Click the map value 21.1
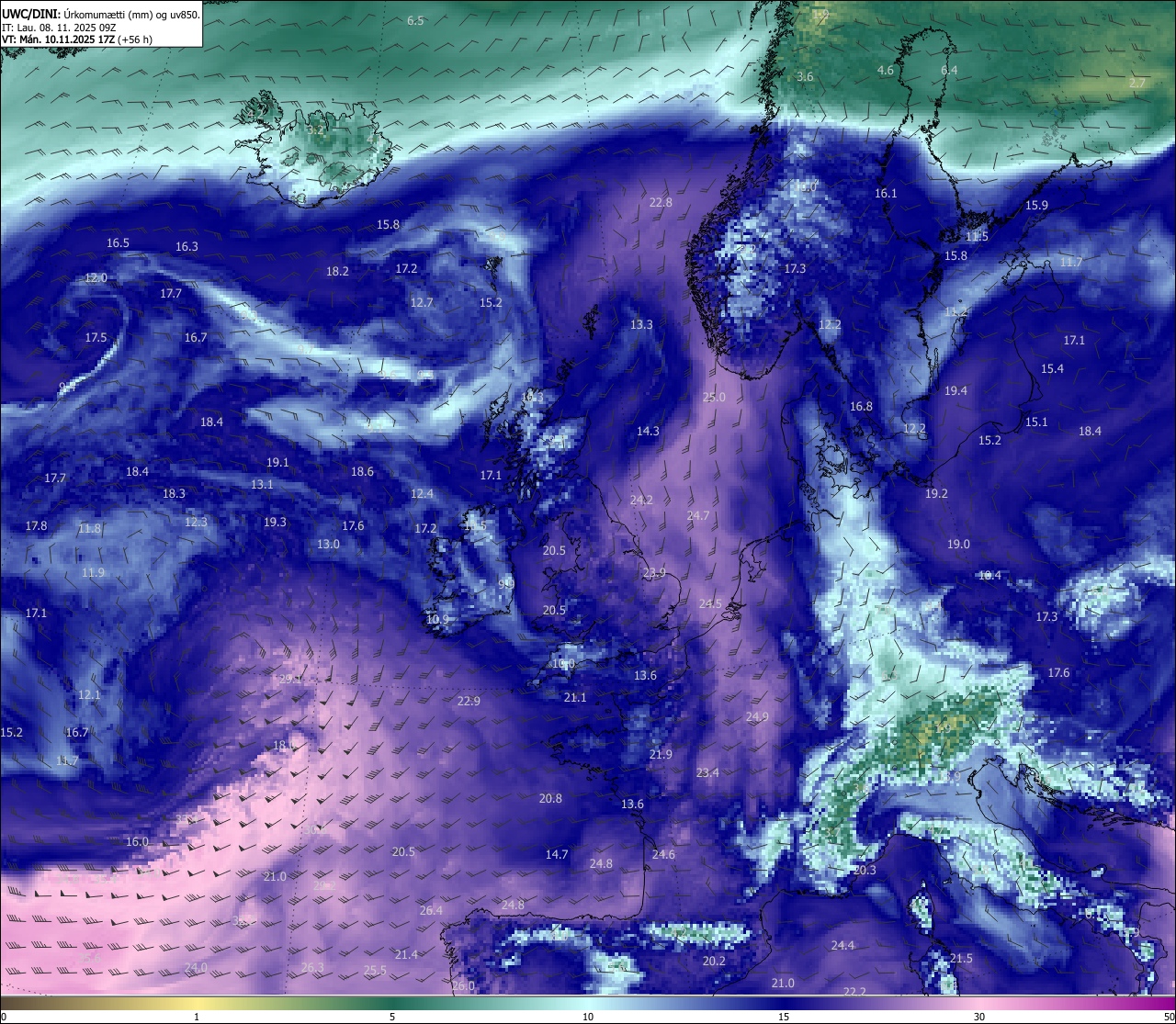Screen dimensions: 1176x1024 tap(575, 697)
